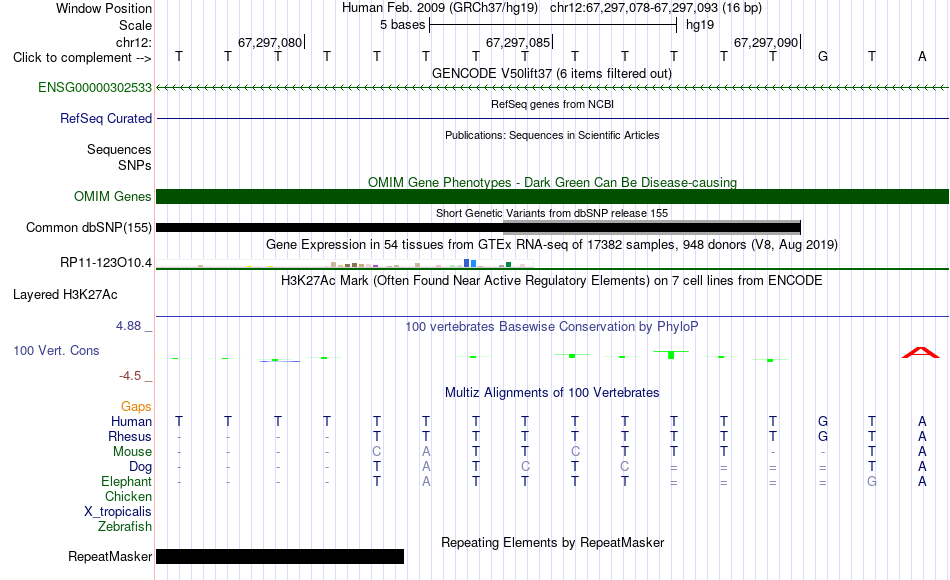Click the 67,297,080 position marker
The image size is (950, 580).
[x=271, y=42]
